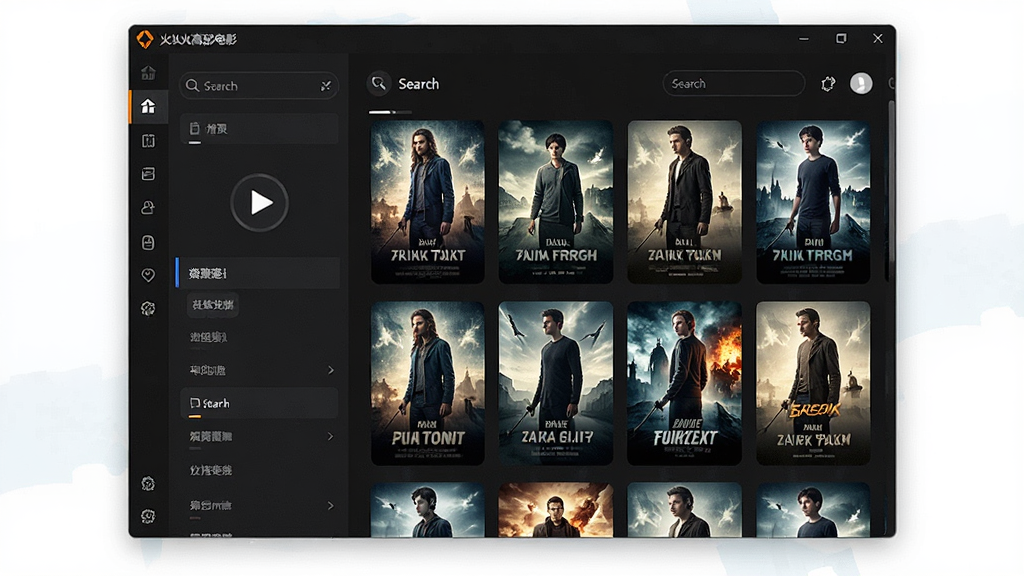Click the tab indicator under the Search heading

391,112
